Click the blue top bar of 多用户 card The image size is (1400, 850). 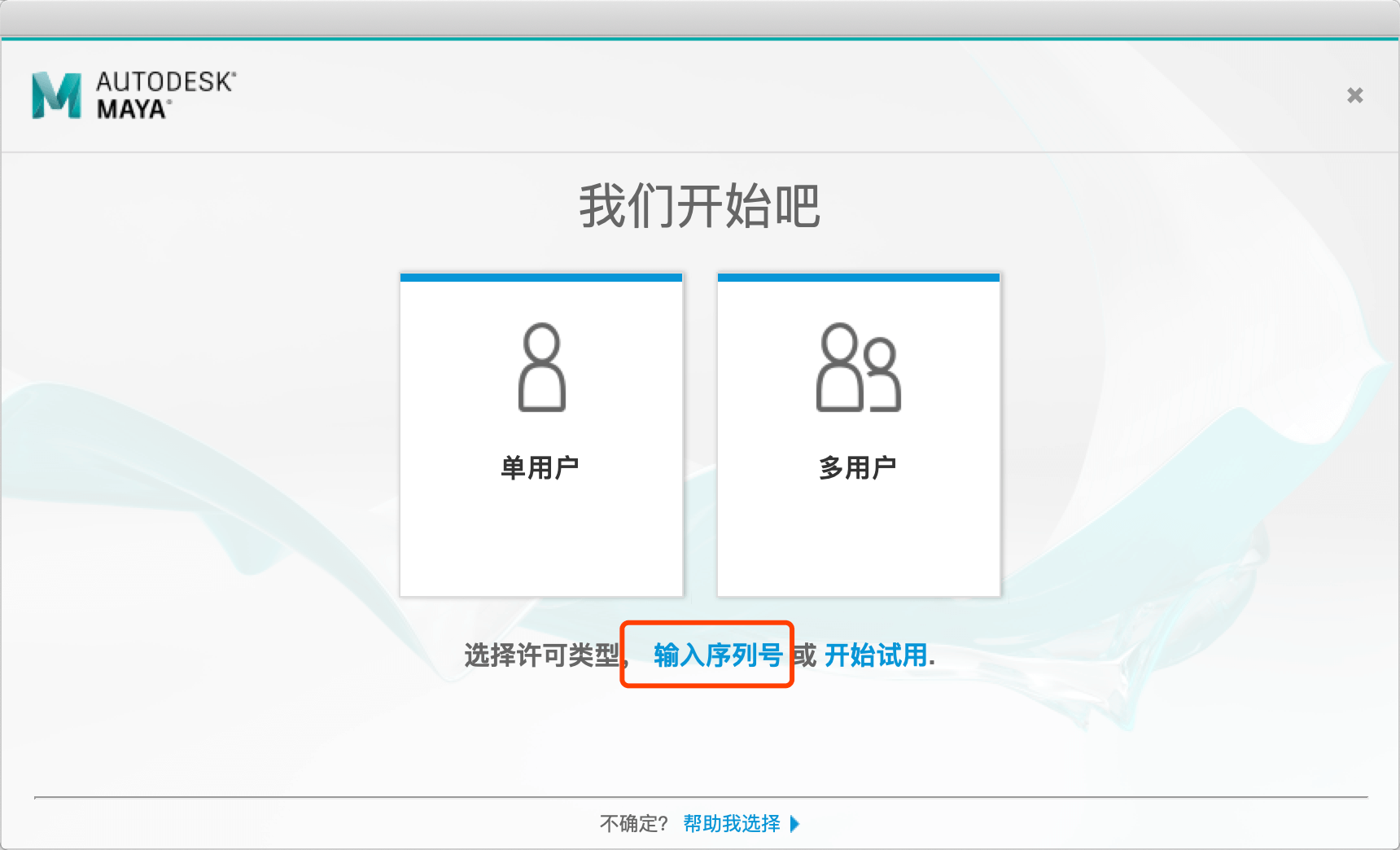858,278
